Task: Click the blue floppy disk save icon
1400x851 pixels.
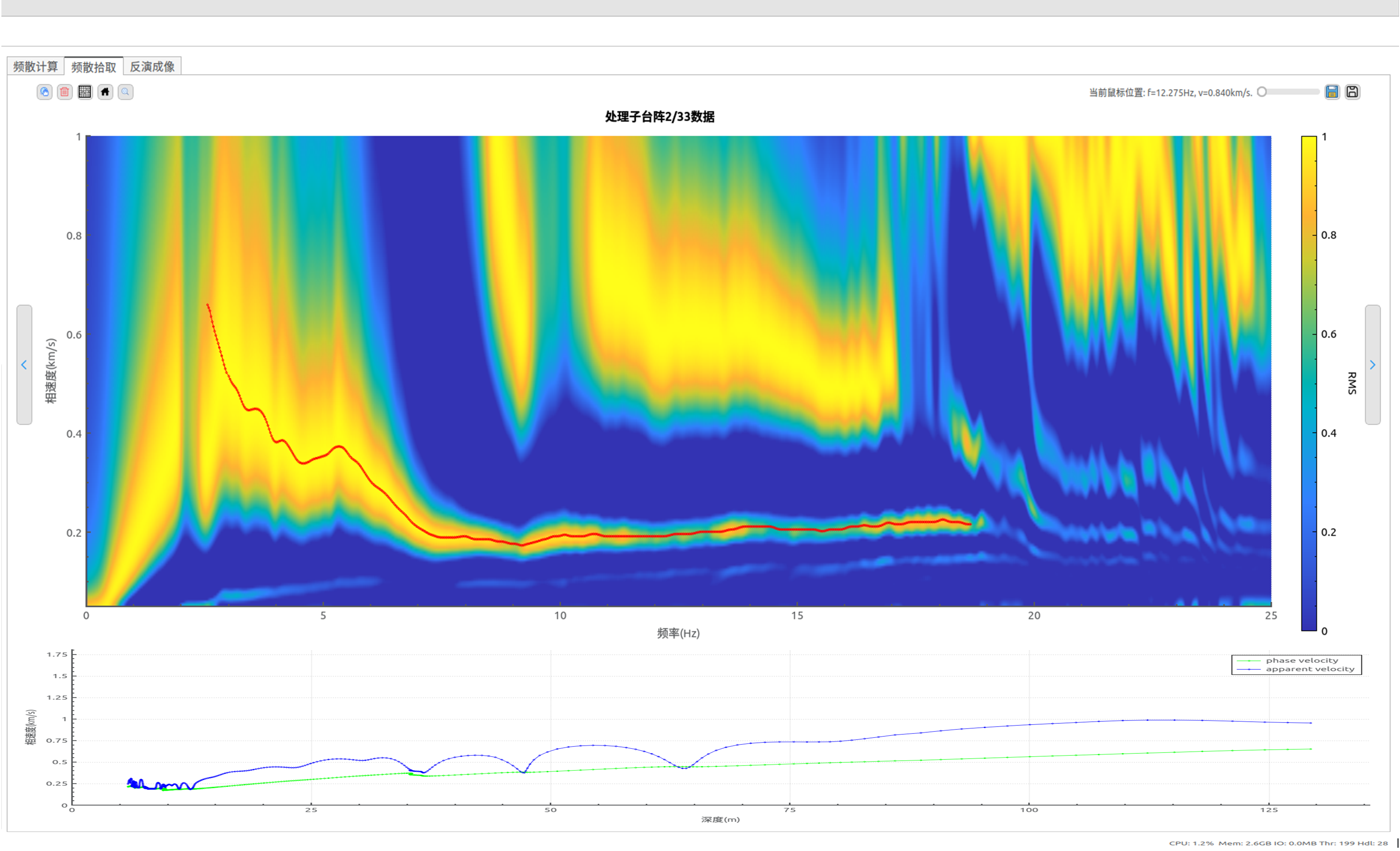Action: (x=1332, y=92)
